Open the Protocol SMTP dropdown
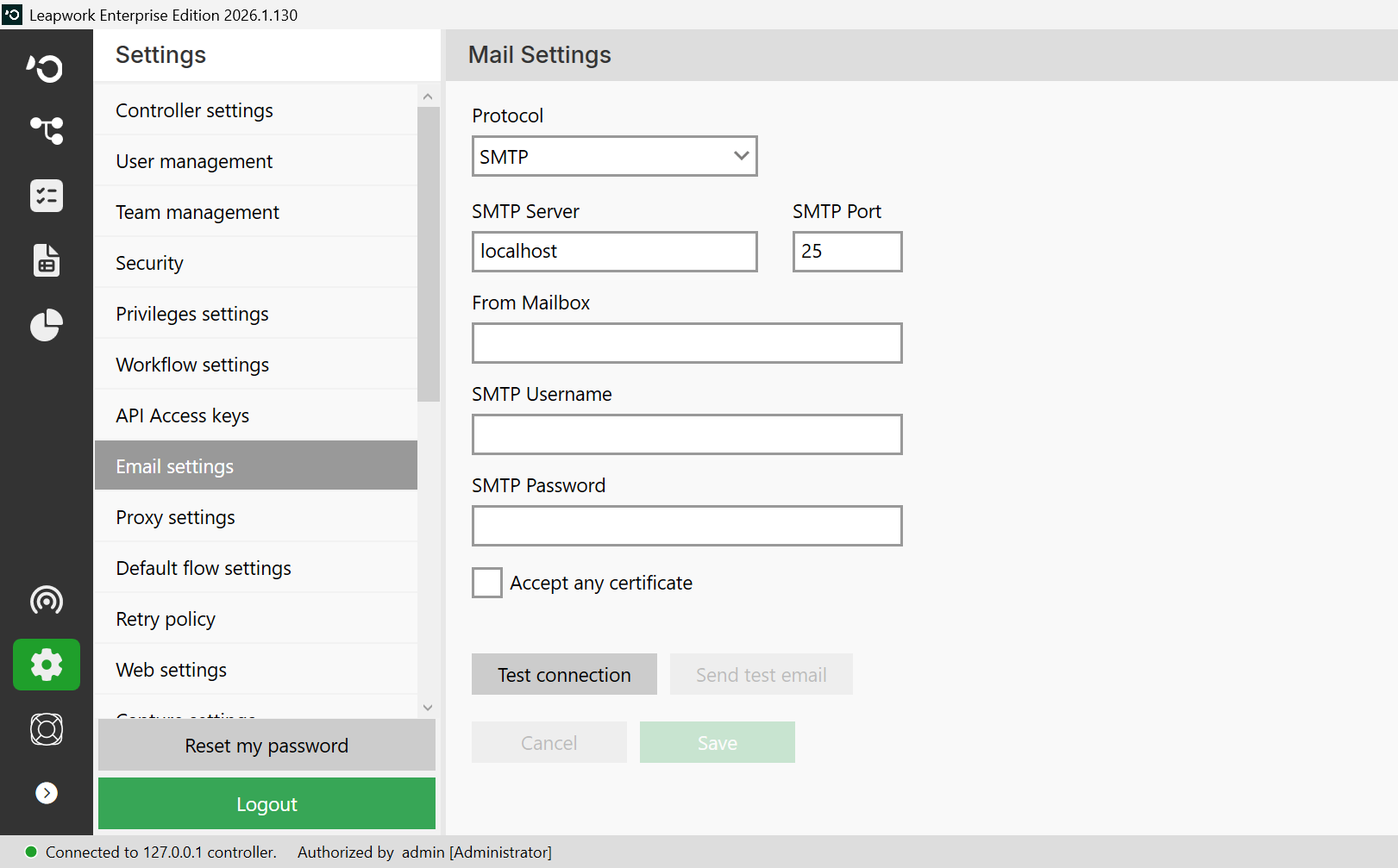 (615, 156)
